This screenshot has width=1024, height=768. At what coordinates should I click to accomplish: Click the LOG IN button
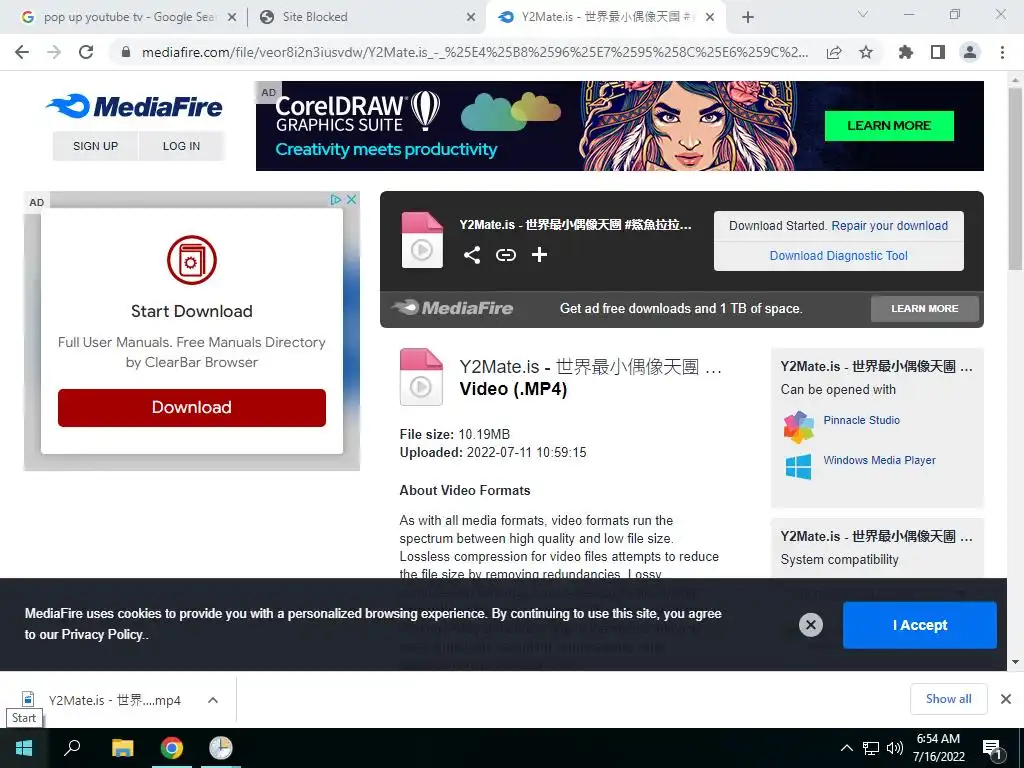point(181,146)
